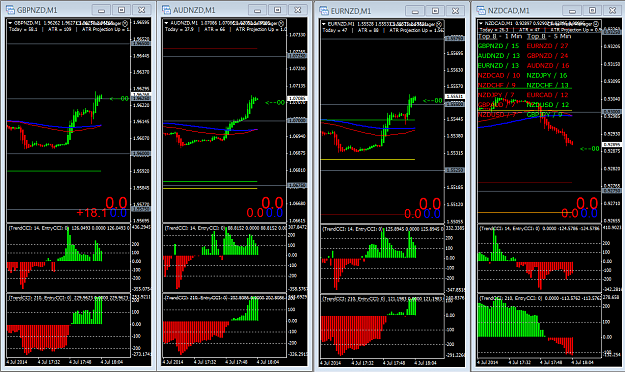625x372 pixels.
Task: Minimize the AUDNZD,M1 chart window
Action: 258,10
